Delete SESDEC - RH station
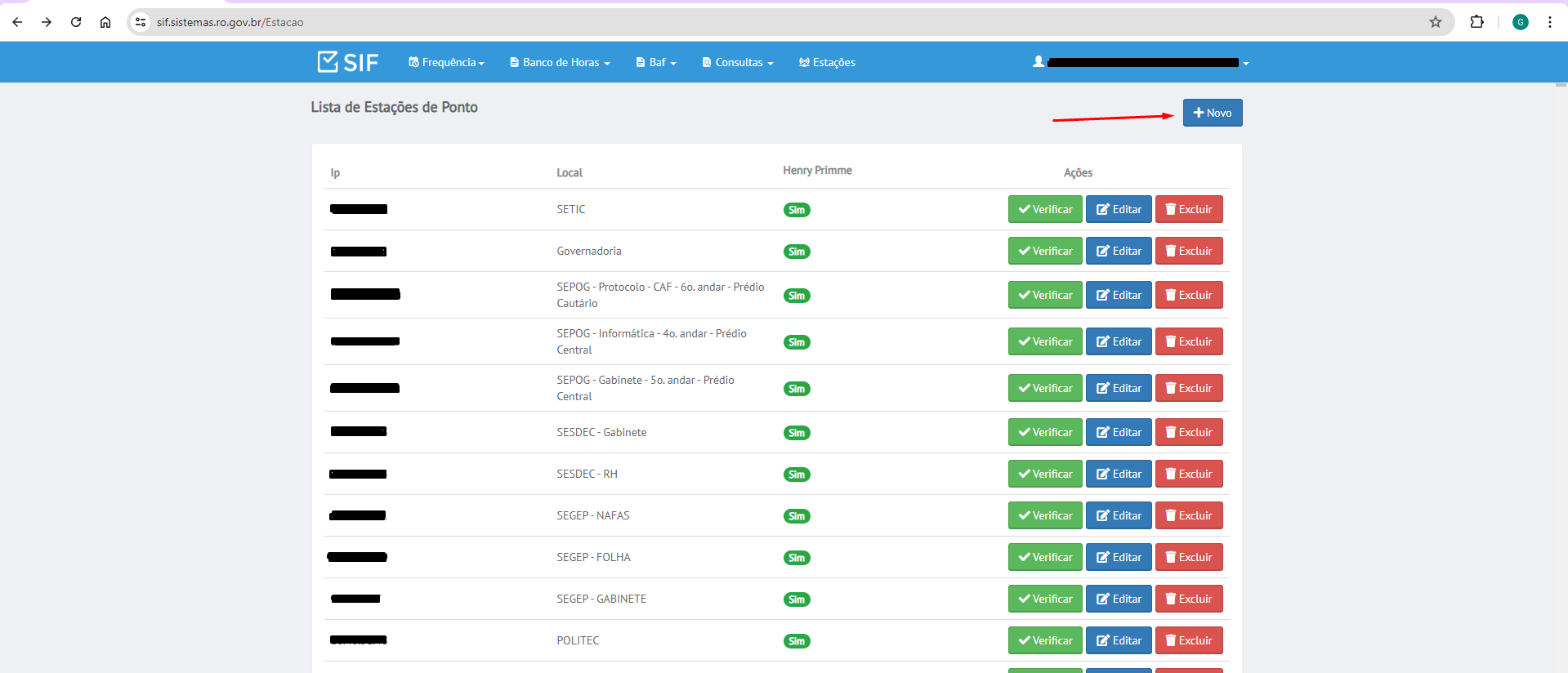Viewport: 1568px width, 673px height. (1189, 474)
